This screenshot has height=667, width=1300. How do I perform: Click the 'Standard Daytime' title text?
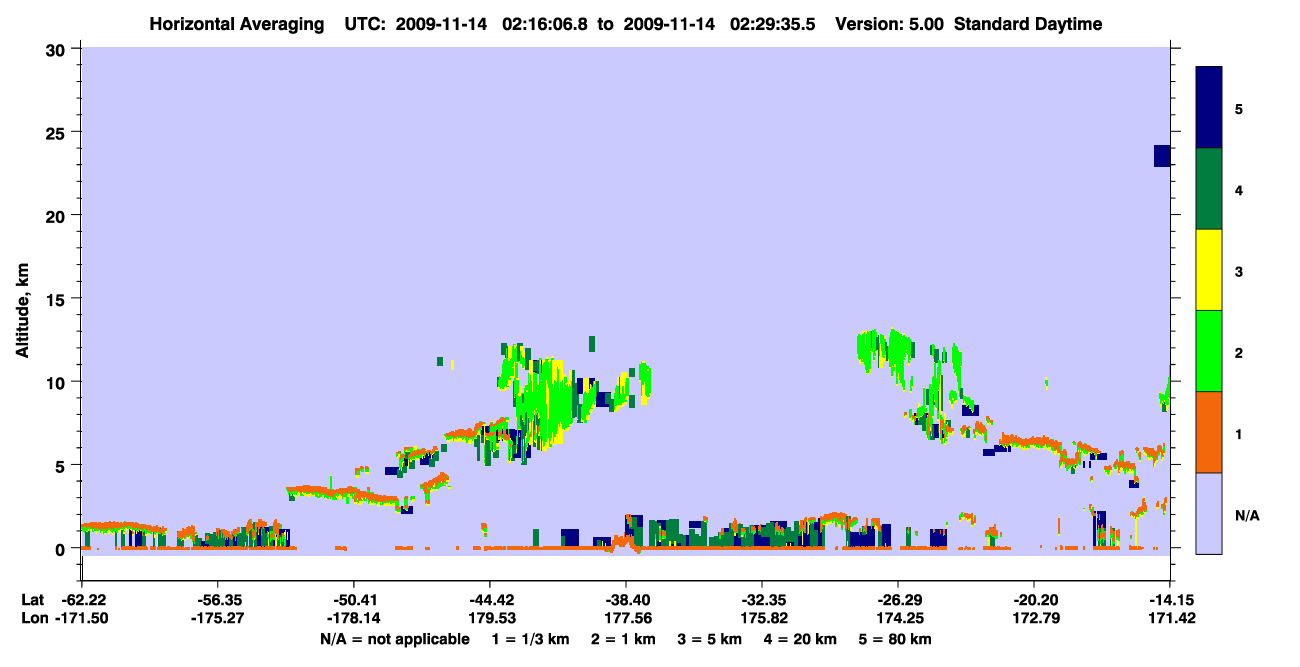click(1028, 24)
